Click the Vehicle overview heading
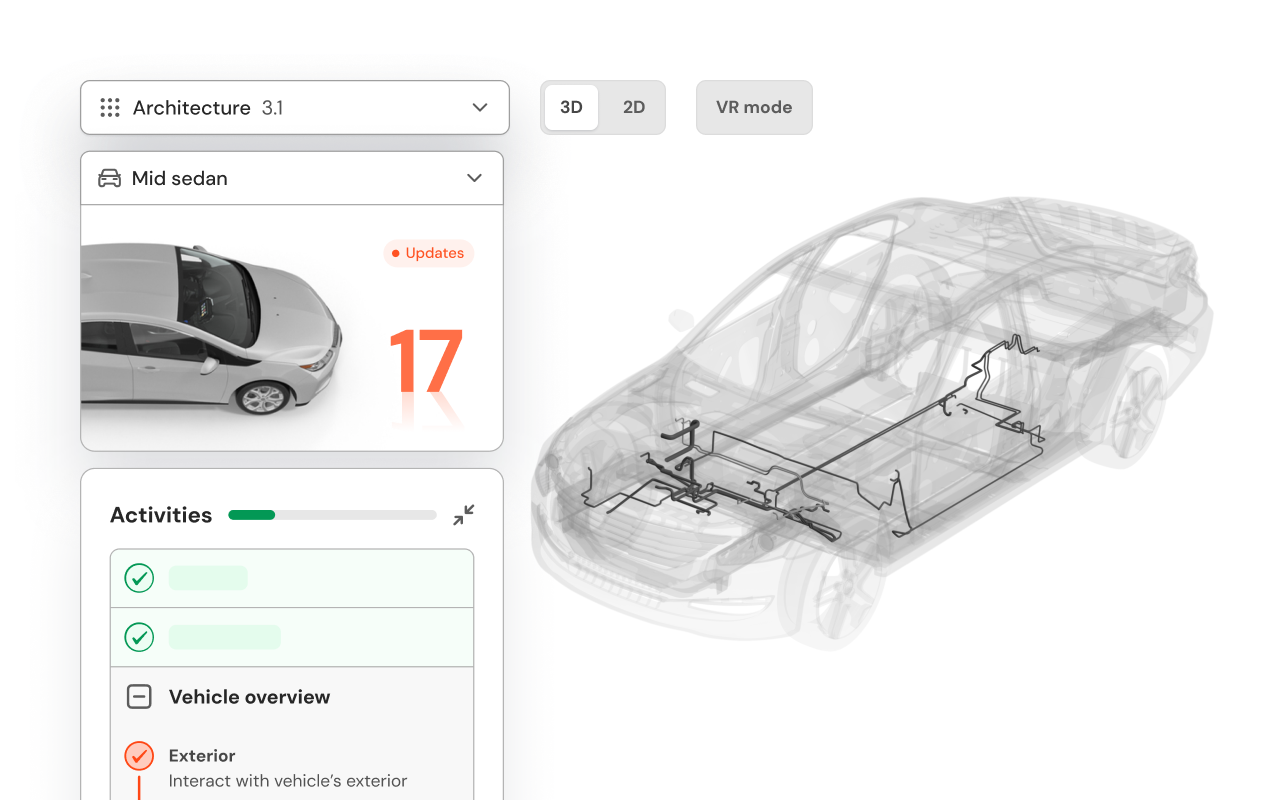 pos(249,697)
